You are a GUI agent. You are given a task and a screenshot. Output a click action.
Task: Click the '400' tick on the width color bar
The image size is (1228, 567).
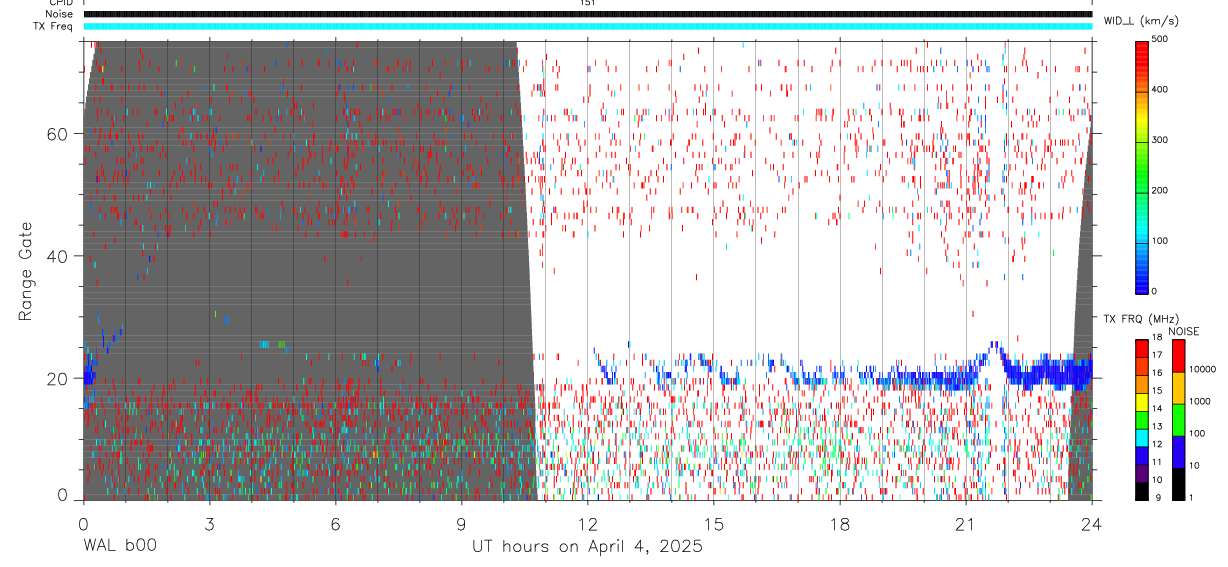(x=1161, y=89)
